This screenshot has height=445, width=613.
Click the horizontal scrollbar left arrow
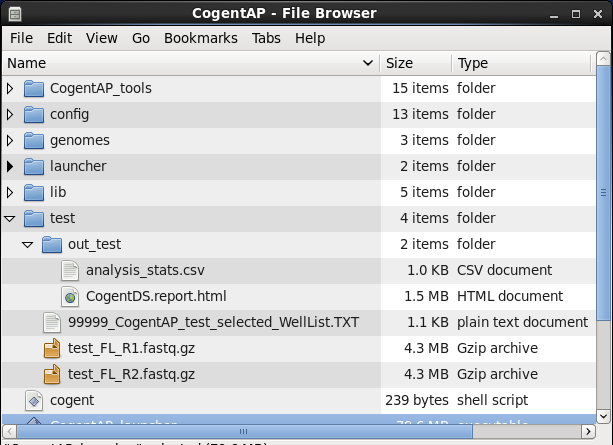pos(9,432)
